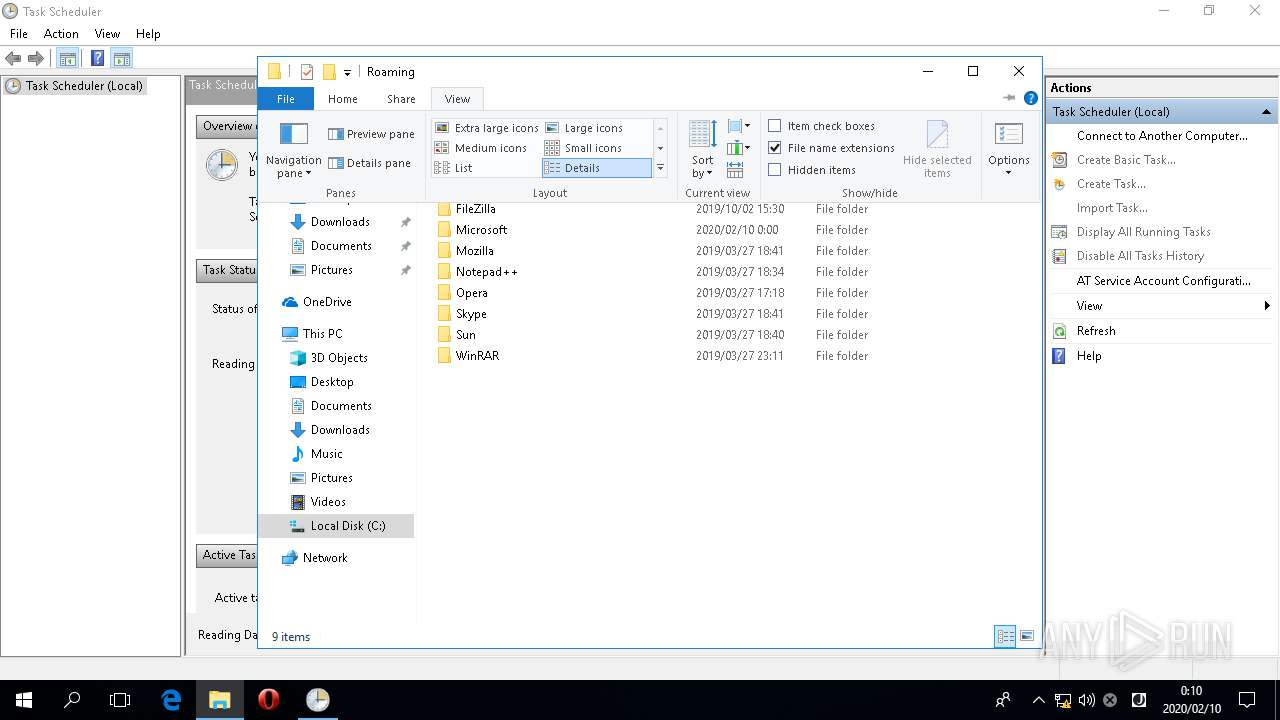The height and width of the screenshot is (720, 1280).
Task: Switch to details view icon in status bar
Action: point(1006,637)
